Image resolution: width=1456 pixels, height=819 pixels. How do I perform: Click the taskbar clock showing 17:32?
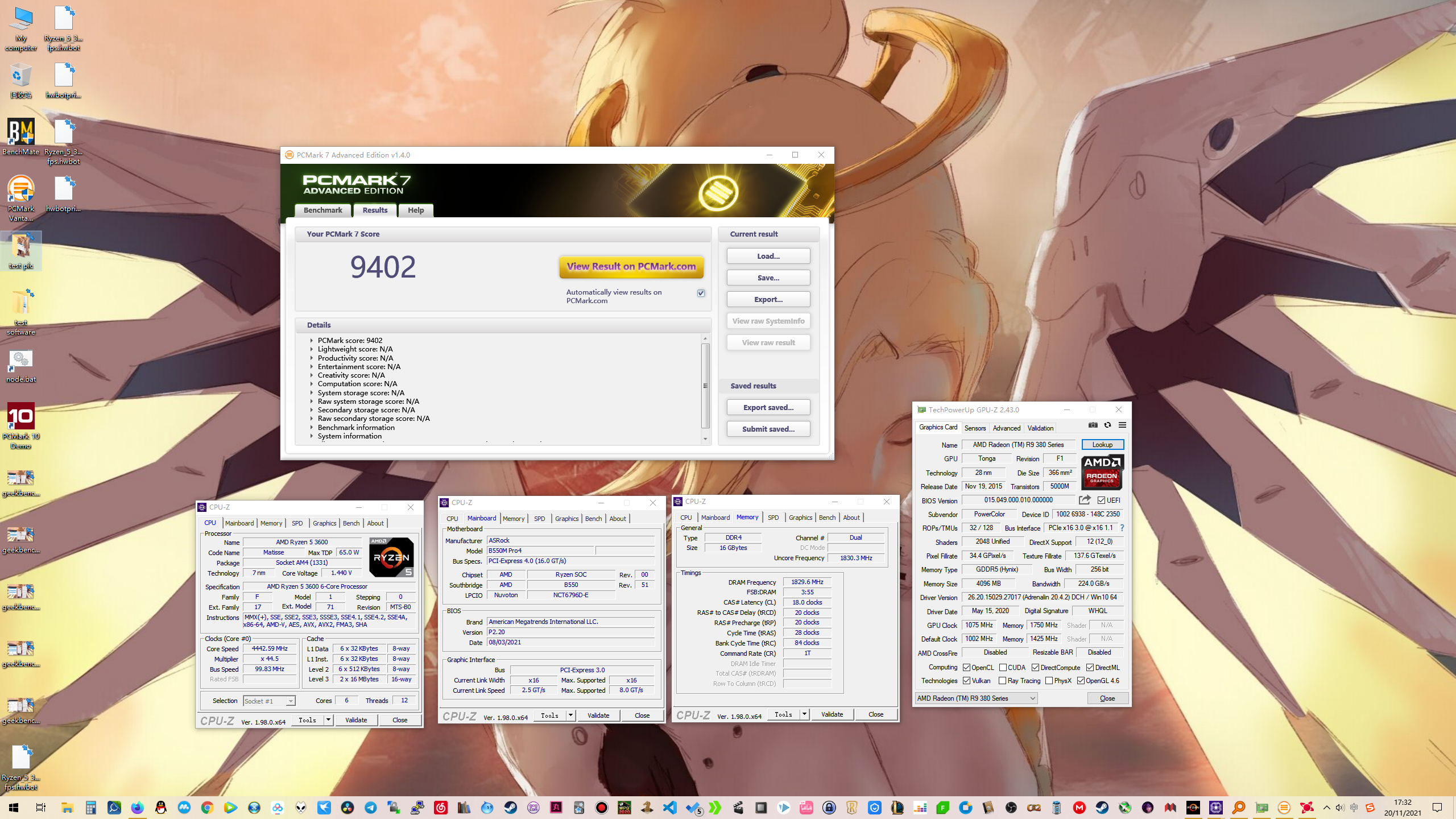[x=1403, y=808]
